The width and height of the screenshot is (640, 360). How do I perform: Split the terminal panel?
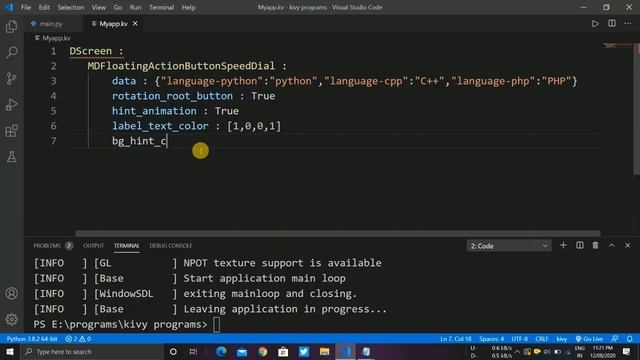580,245
